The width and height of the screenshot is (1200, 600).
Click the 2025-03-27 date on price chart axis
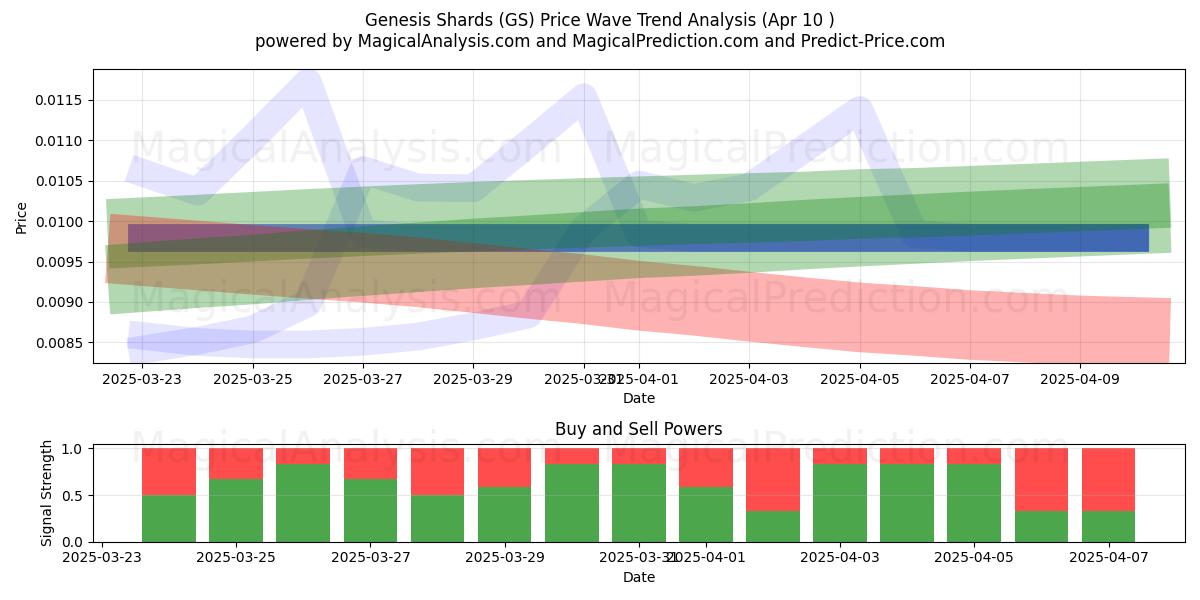[363, 380]
